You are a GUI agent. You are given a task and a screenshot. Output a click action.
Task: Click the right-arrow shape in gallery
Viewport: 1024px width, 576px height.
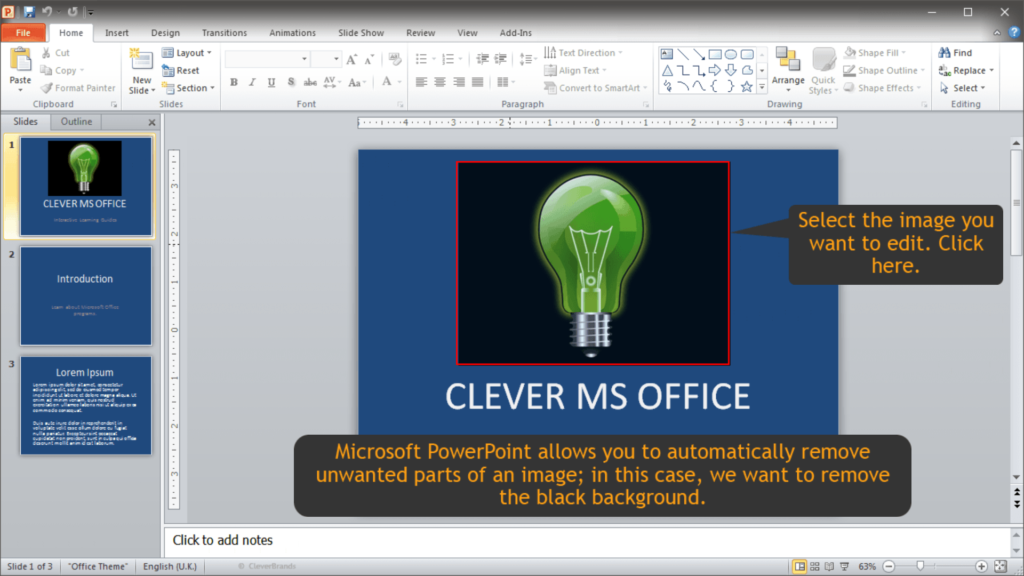[x=715, y=71]
